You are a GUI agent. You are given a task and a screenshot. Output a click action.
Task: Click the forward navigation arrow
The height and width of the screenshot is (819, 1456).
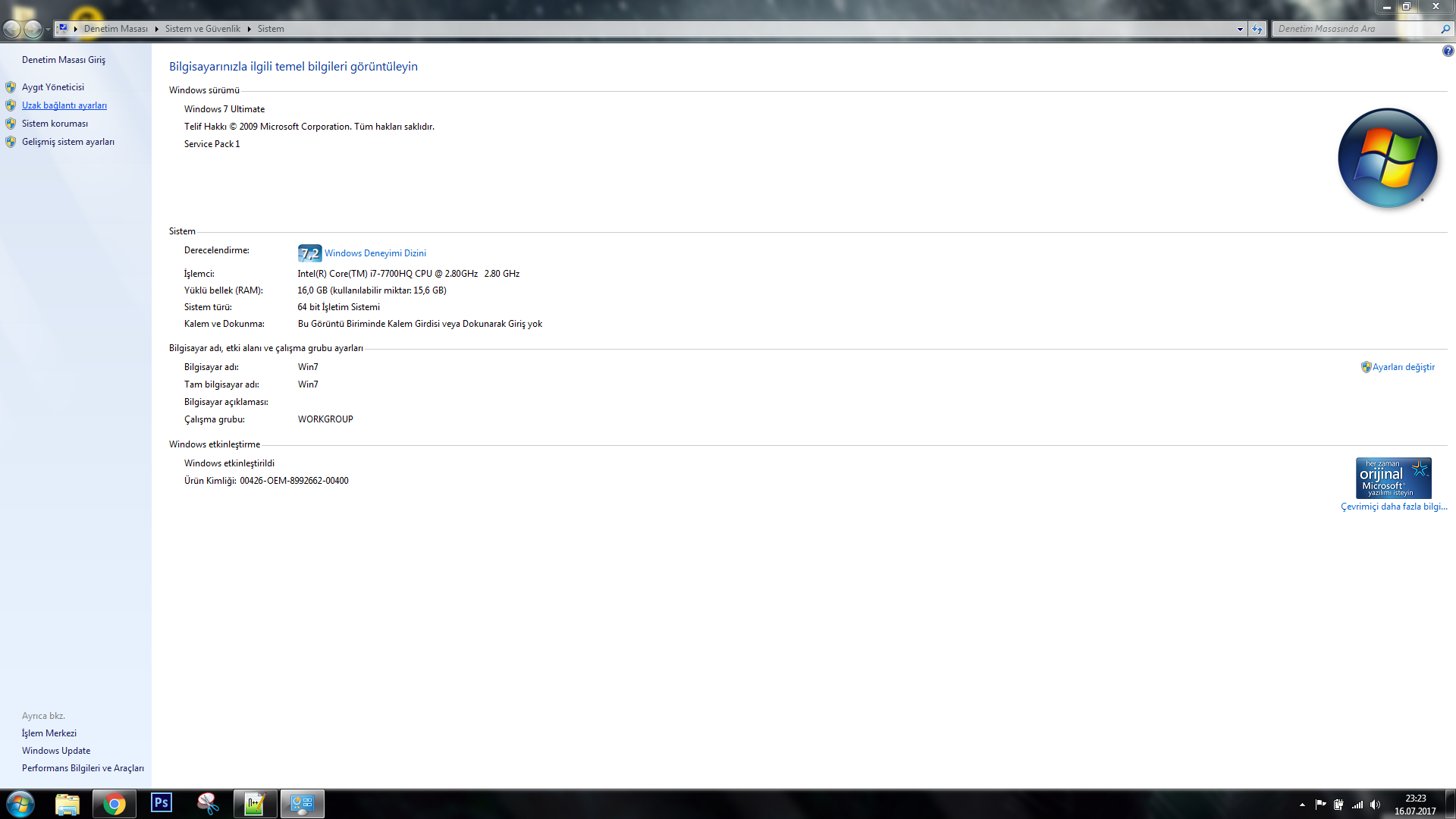[33, 29]
